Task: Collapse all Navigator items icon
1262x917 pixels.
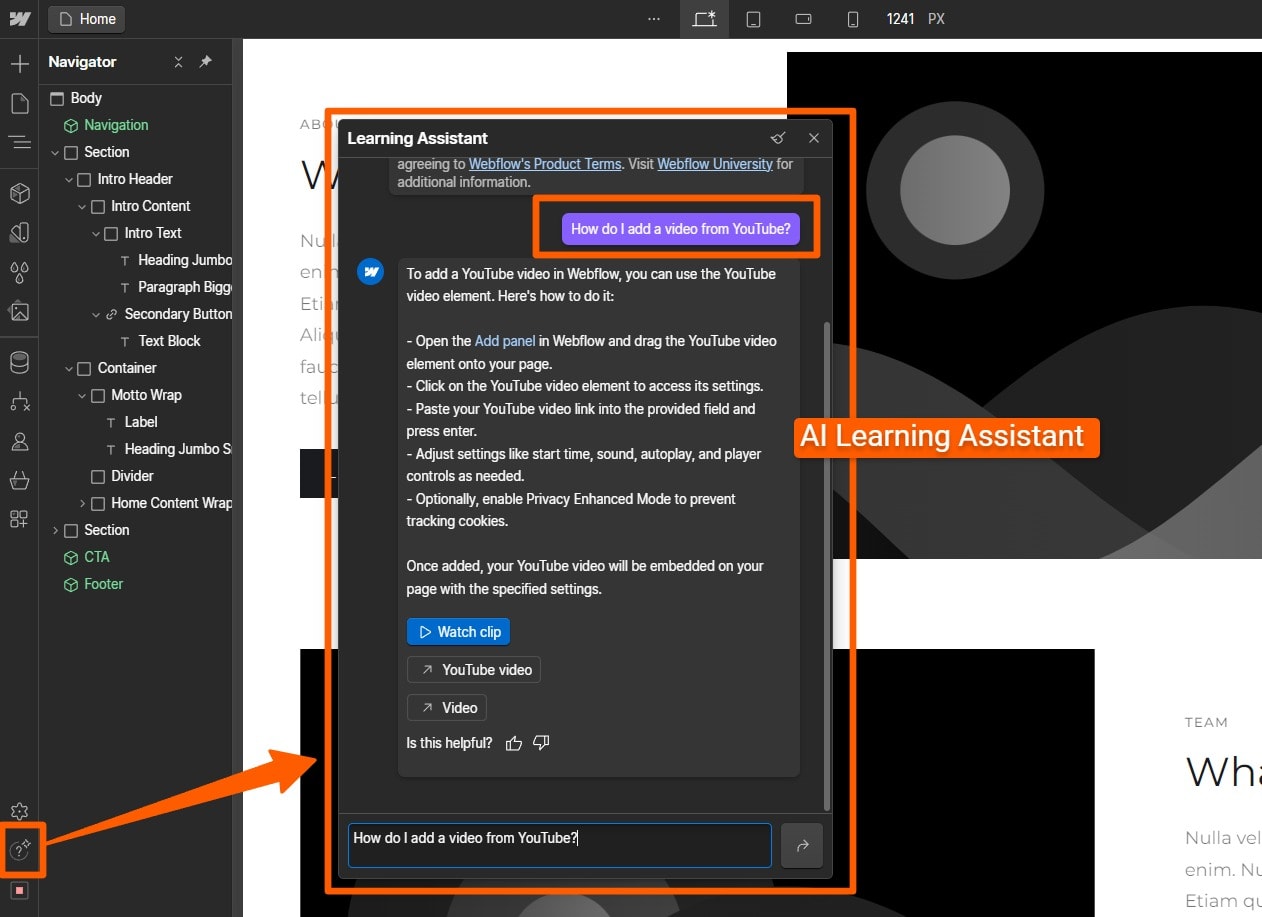Action: (x=178, y=62)
